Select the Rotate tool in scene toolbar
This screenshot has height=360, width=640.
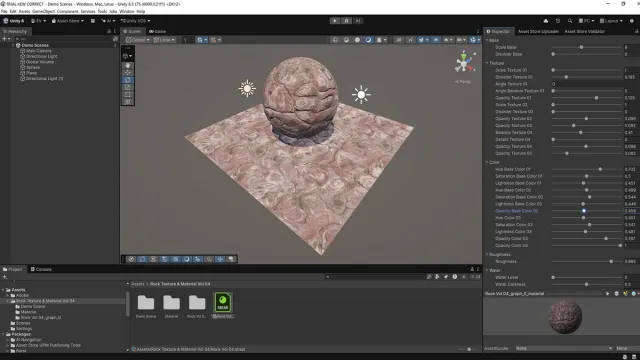(128, 80)
